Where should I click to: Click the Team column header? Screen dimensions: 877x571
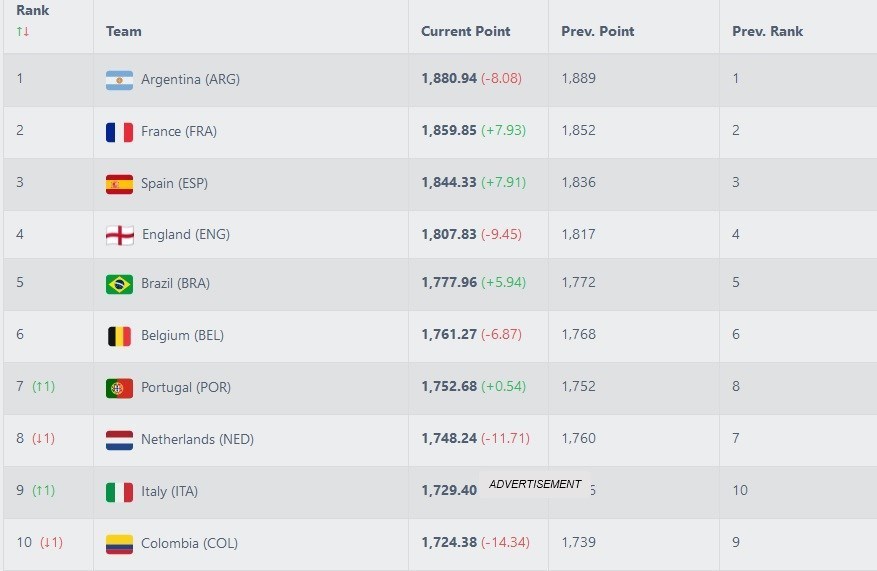click(x=124, y=31)
